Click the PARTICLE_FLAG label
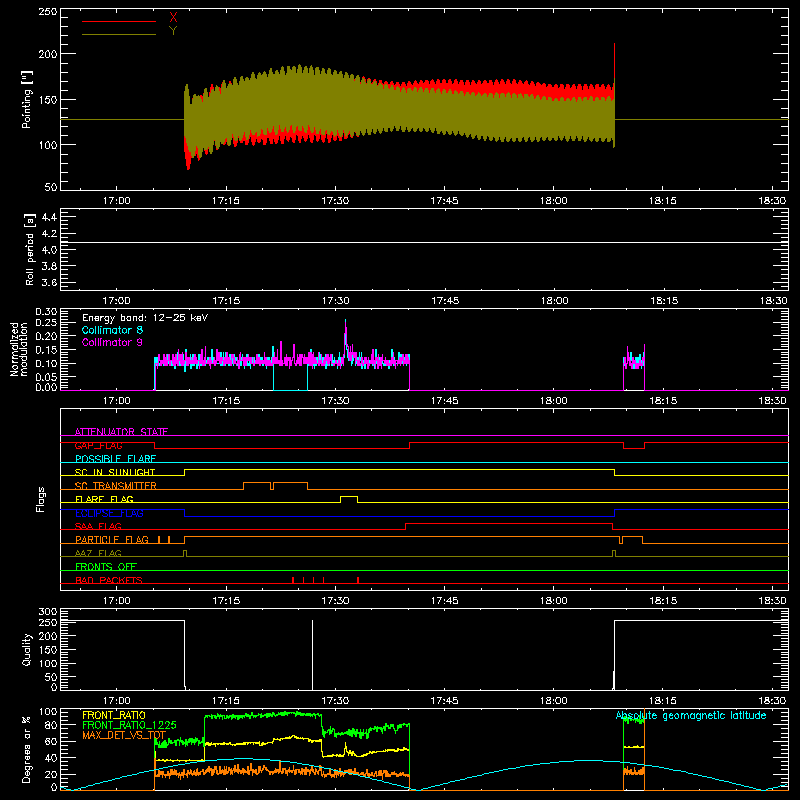The image size is (800, 800). pos(112,539)
